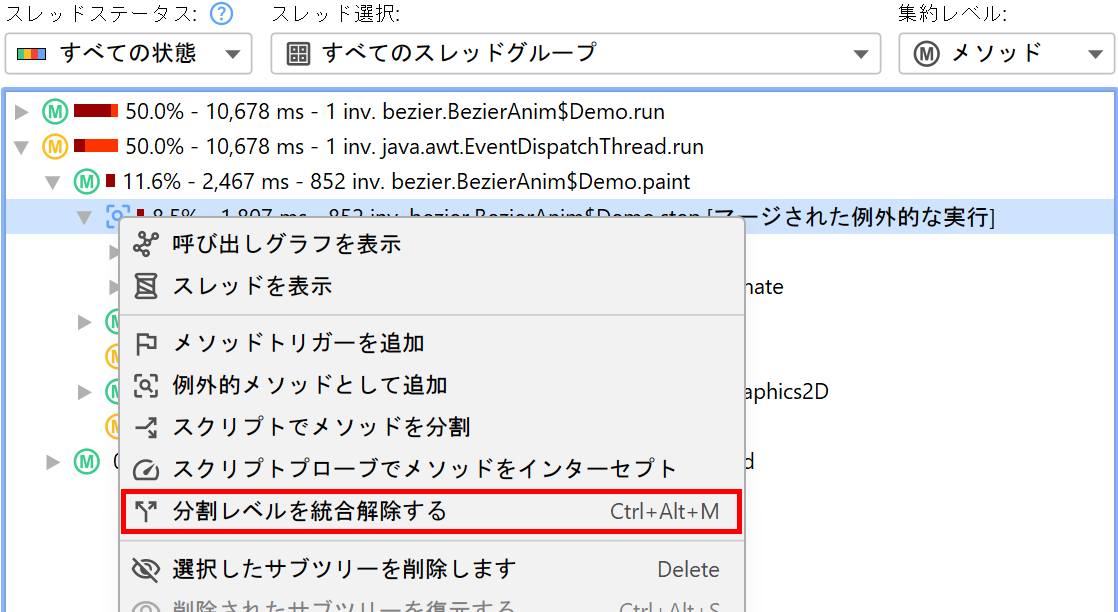Select the java.awt.EventDispatchThread.run row text
Viewport: 1118px width, 612px height.
414,147
